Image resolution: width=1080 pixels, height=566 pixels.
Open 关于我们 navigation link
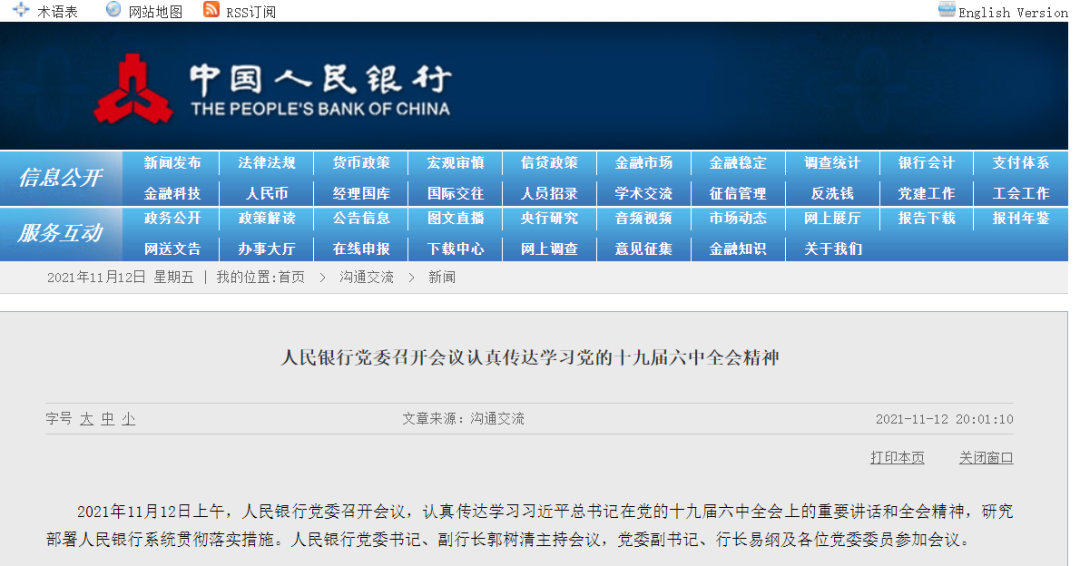[832, 249]
